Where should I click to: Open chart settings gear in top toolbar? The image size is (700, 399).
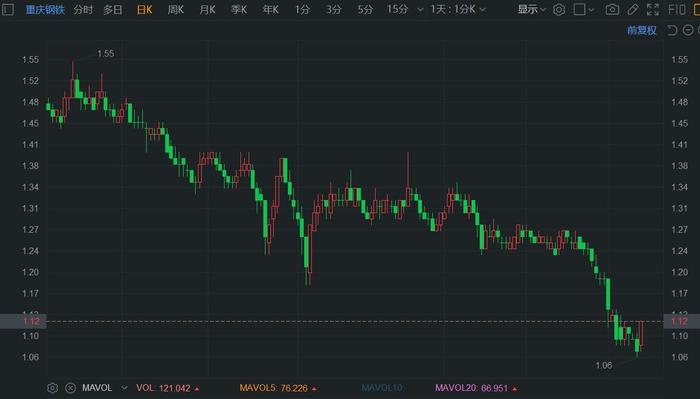(x=558, y=9)
